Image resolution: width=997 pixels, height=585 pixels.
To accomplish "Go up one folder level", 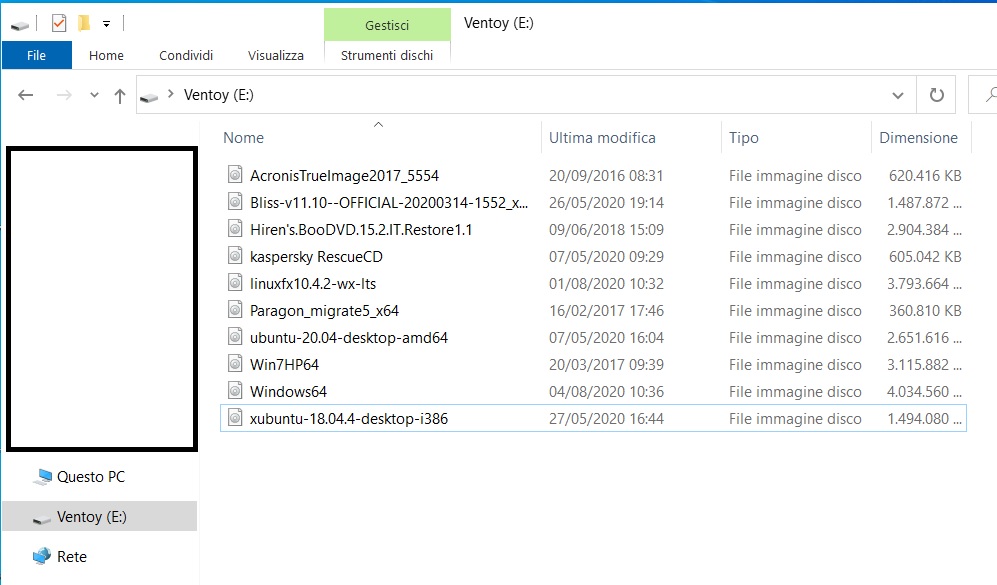I will click(120, 96).
